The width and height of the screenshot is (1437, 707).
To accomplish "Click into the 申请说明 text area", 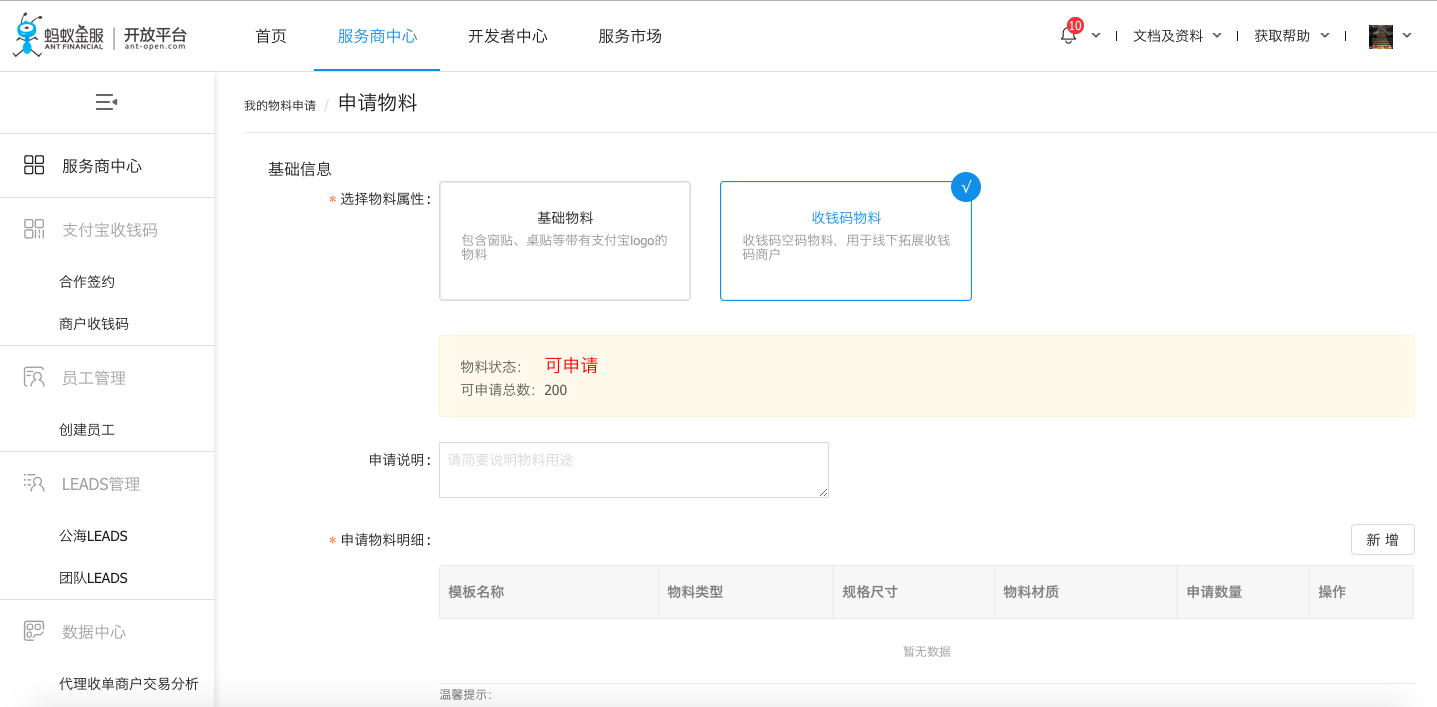I will [634, 470].
